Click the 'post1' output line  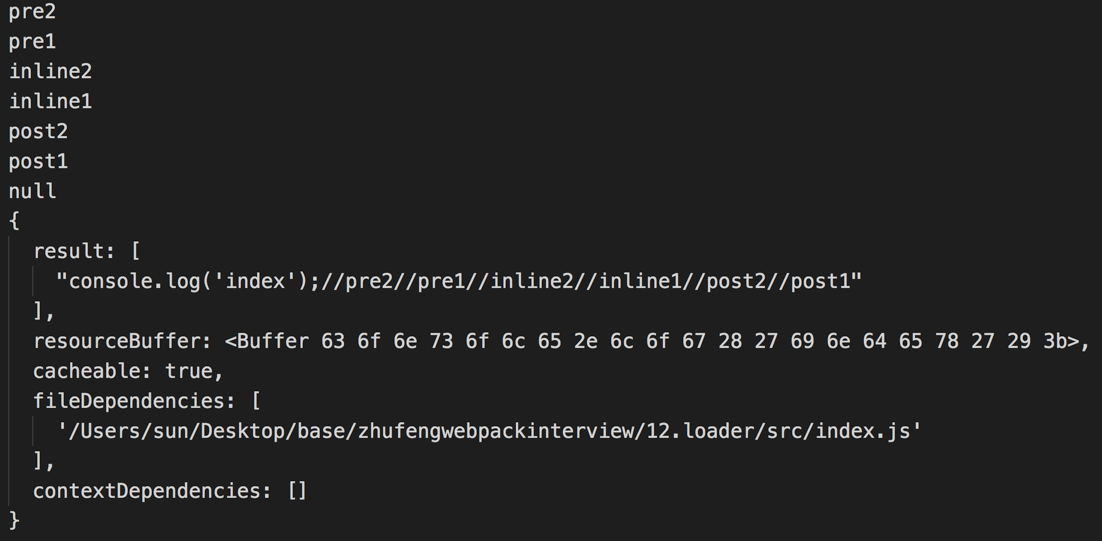tap(38, 162)
